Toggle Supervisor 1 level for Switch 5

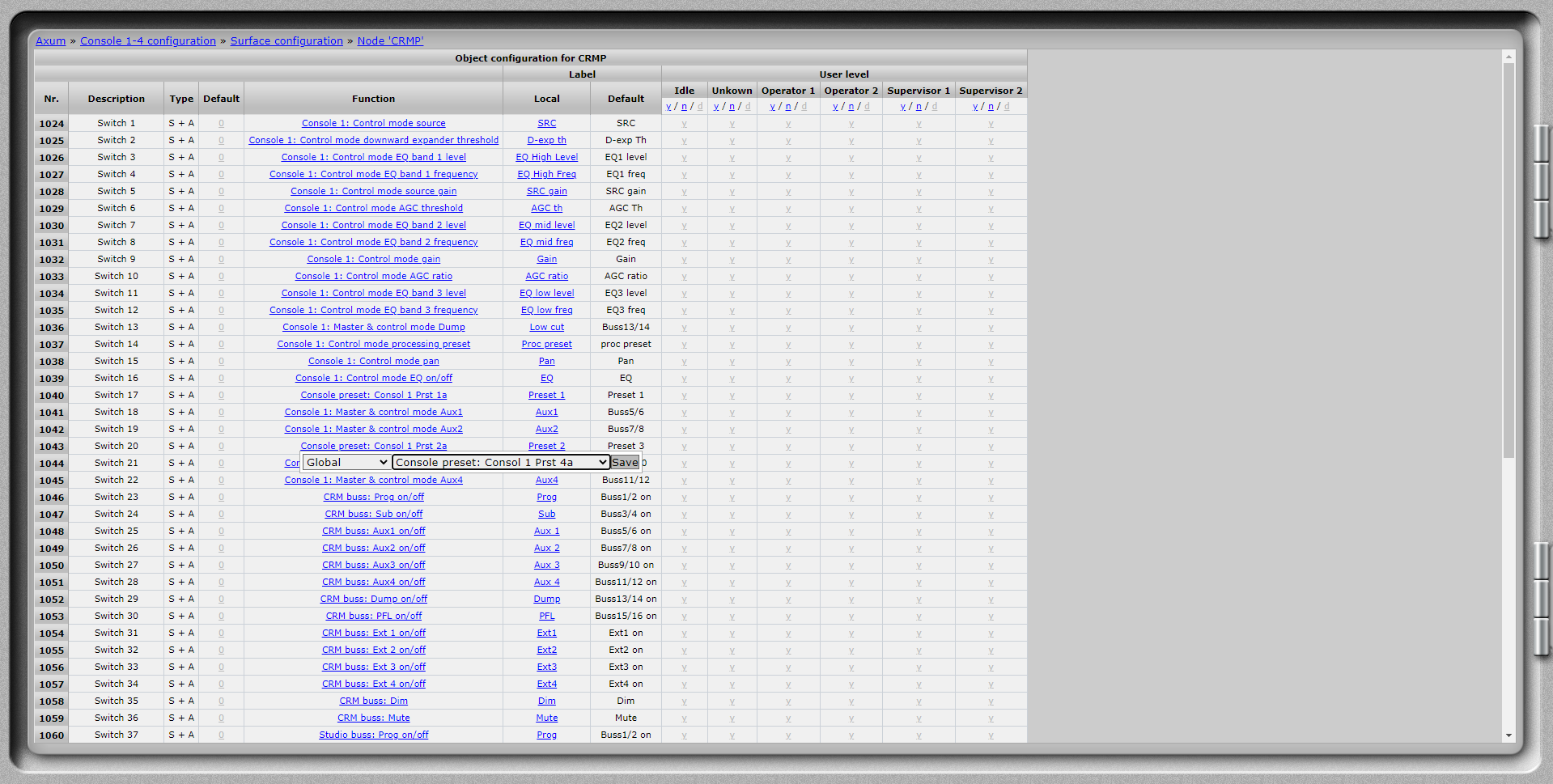tap(919, 192)
